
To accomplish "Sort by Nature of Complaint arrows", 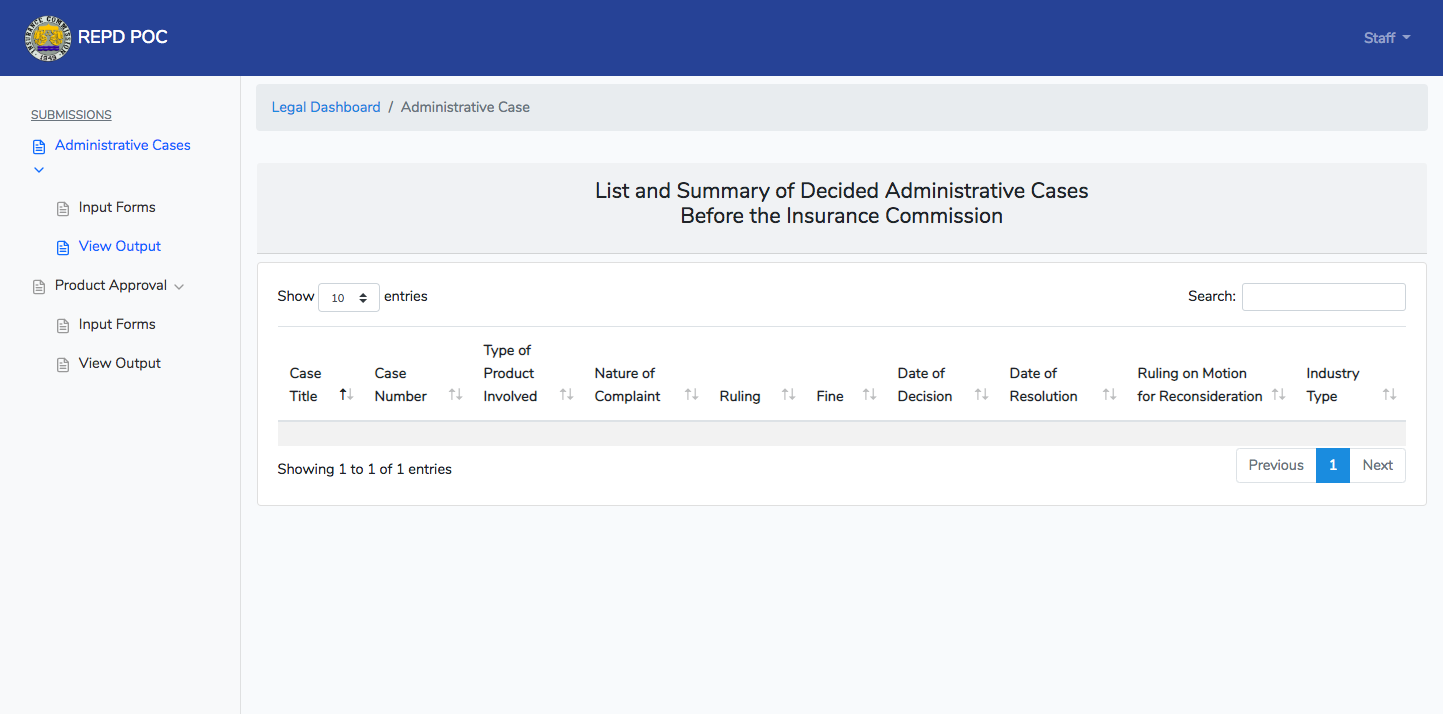I will pyautogui.click(x=692, y=395).
